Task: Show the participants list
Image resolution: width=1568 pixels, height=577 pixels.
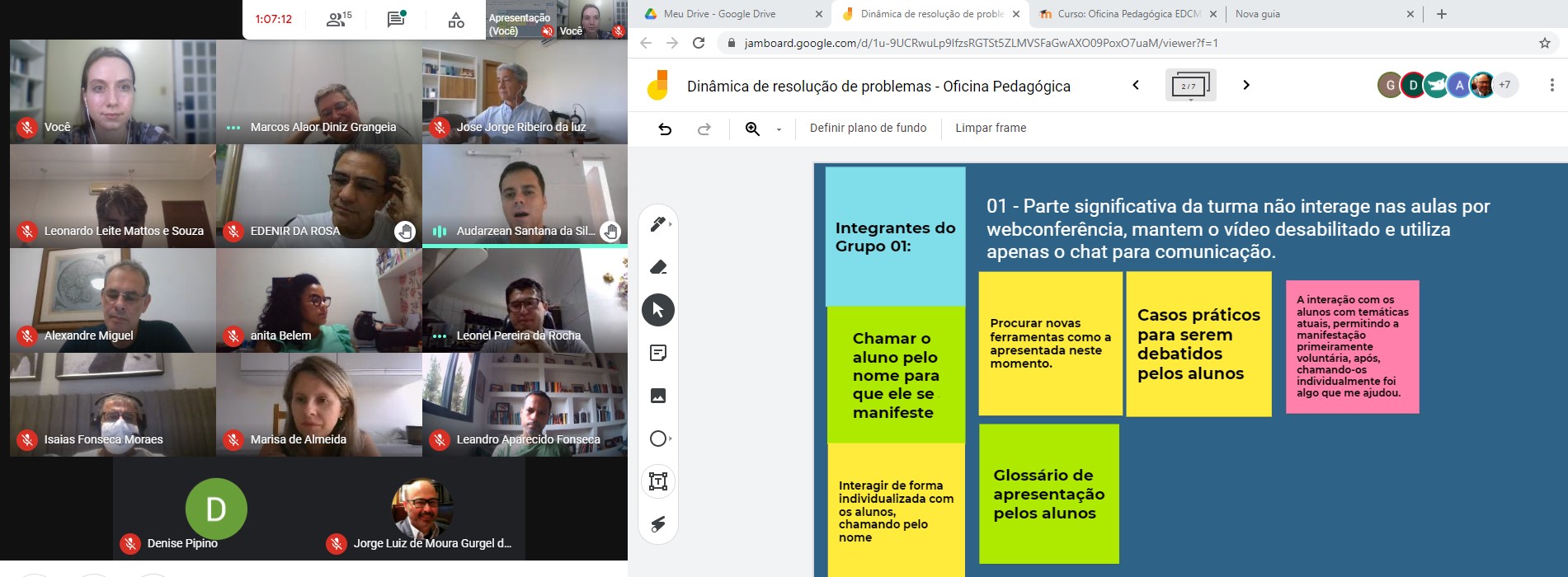Action: pyautogui.click(x=338, y=19)
